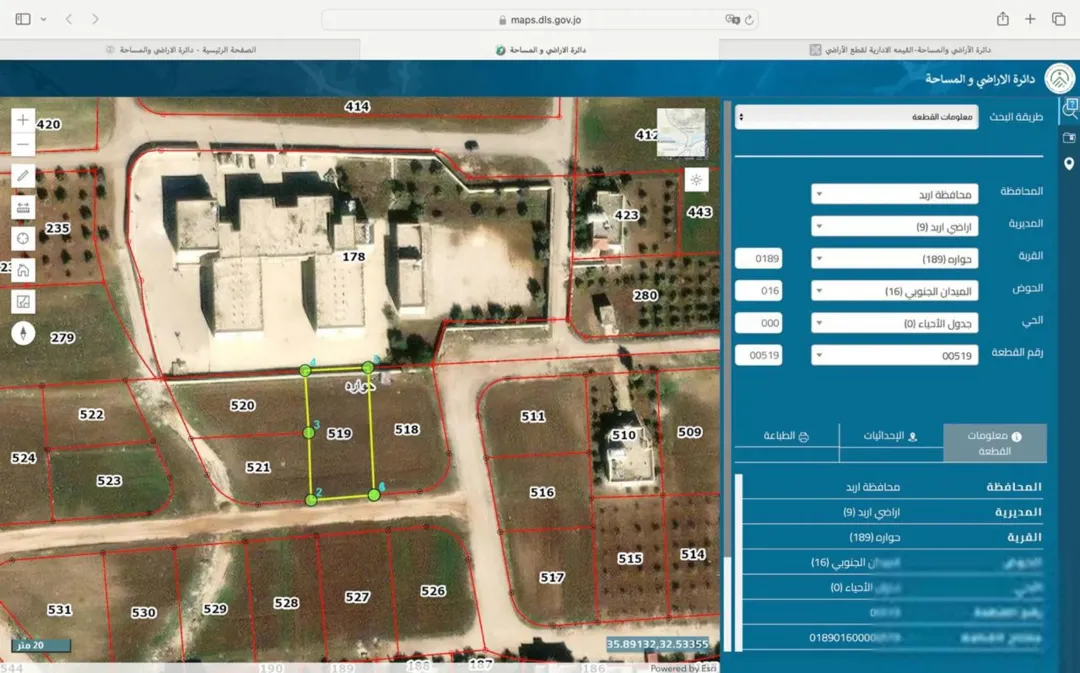
Task: Zoom in on the map with plus
Action: [23, 120]
